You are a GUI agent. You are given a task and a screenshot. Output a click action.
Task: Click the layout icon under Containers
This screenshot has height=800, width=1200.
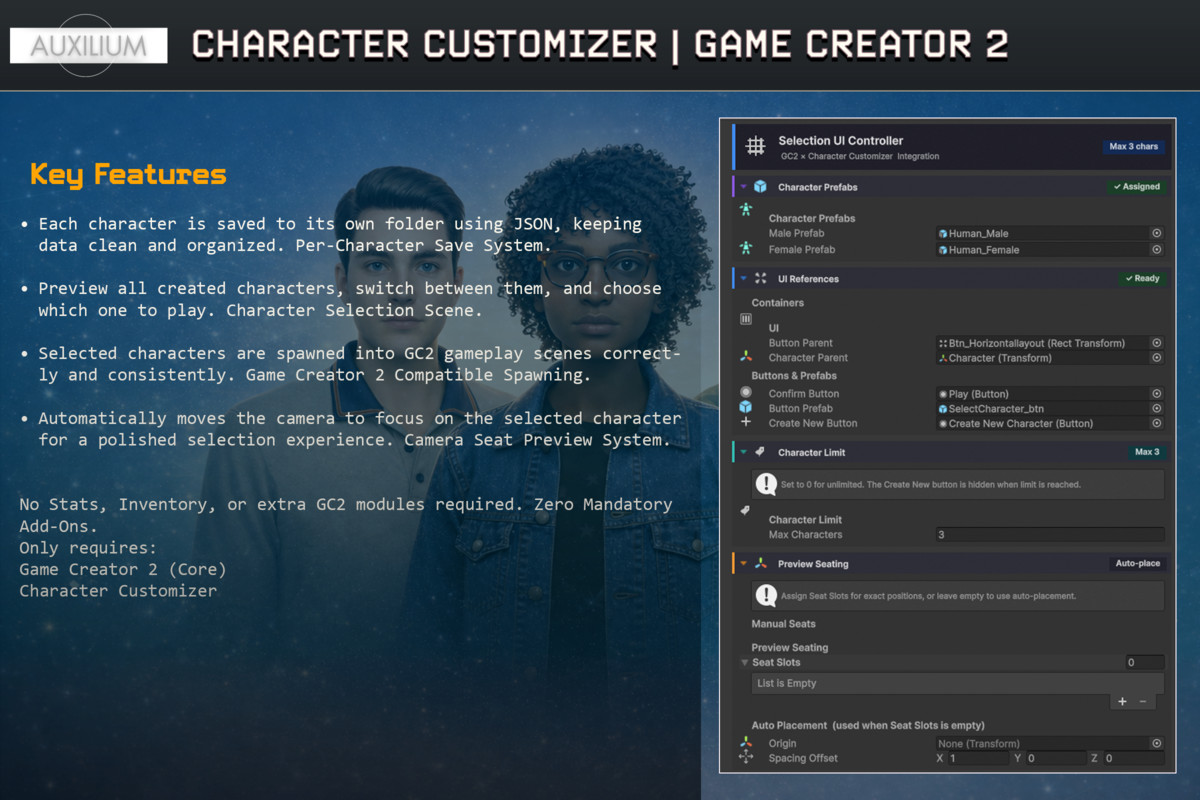(x=745, y=319)
